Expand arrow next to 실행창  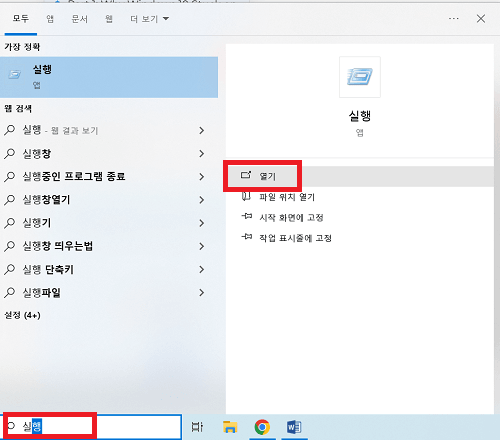[x=201, y=154]
